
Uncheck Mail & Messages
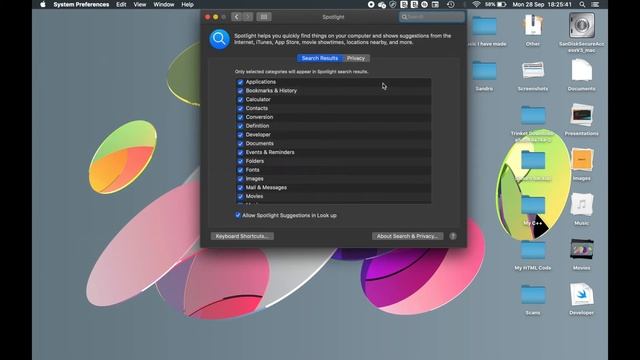point(240,188)
